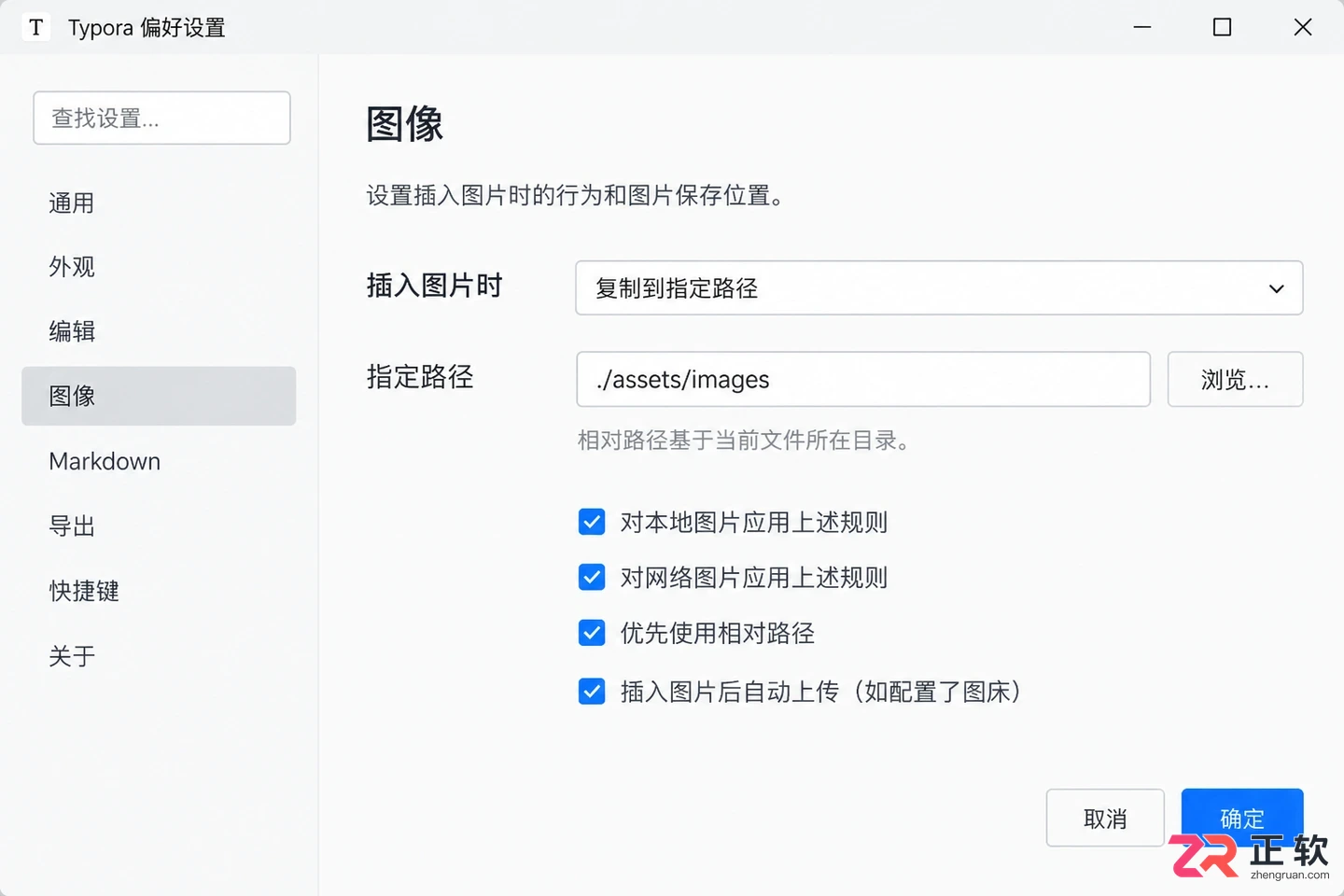The width and height of the screenshot is (1344, 896).
Task: Click the 设置插入图片时的行为 description text
Action: click(575, 195)
